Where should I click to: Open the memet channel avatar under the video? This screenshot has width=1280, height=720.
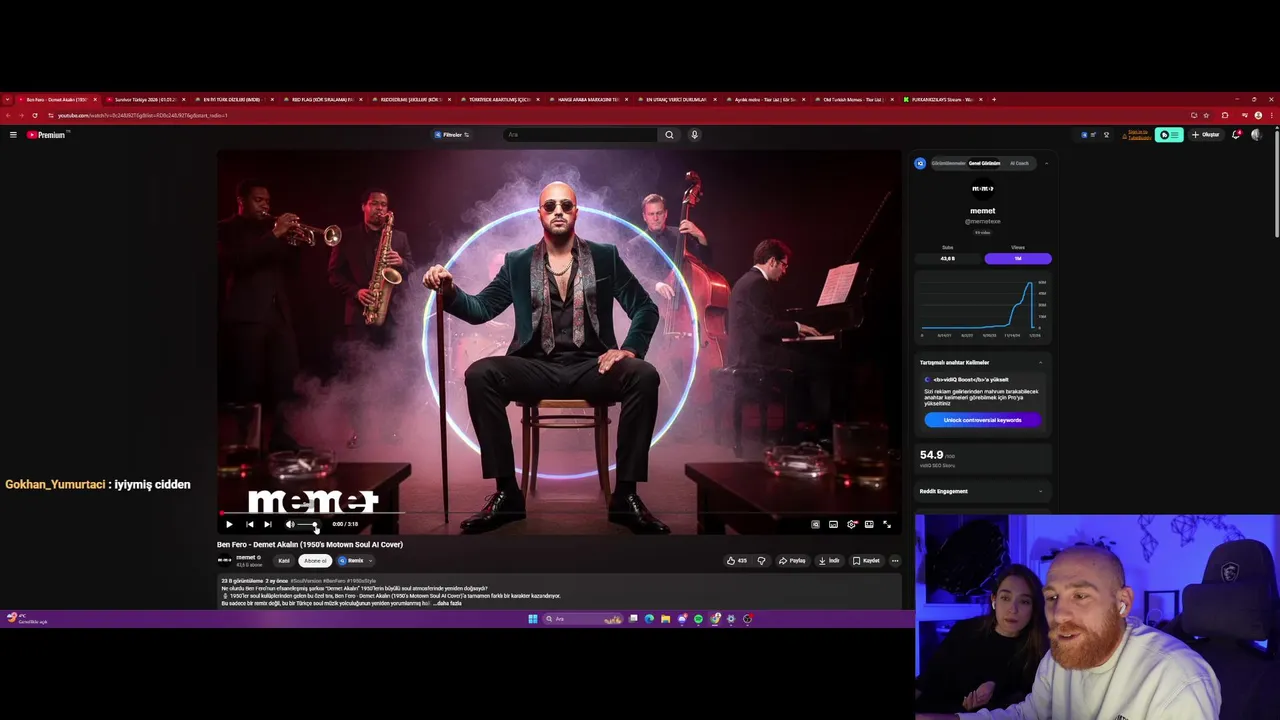click(x=224, y=560)
